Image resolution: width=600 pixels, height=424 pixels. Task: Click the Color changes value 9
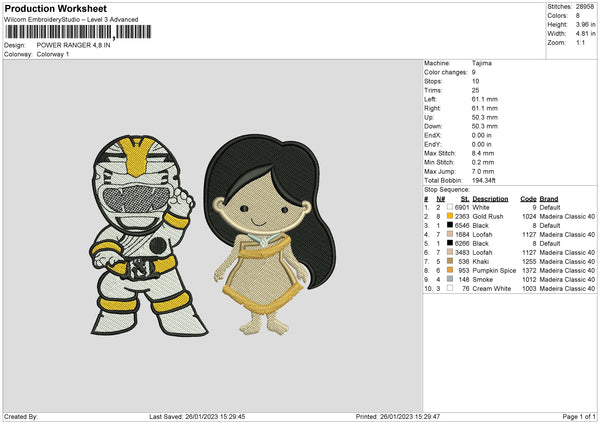pyautogui.click(x=474, y=72)
